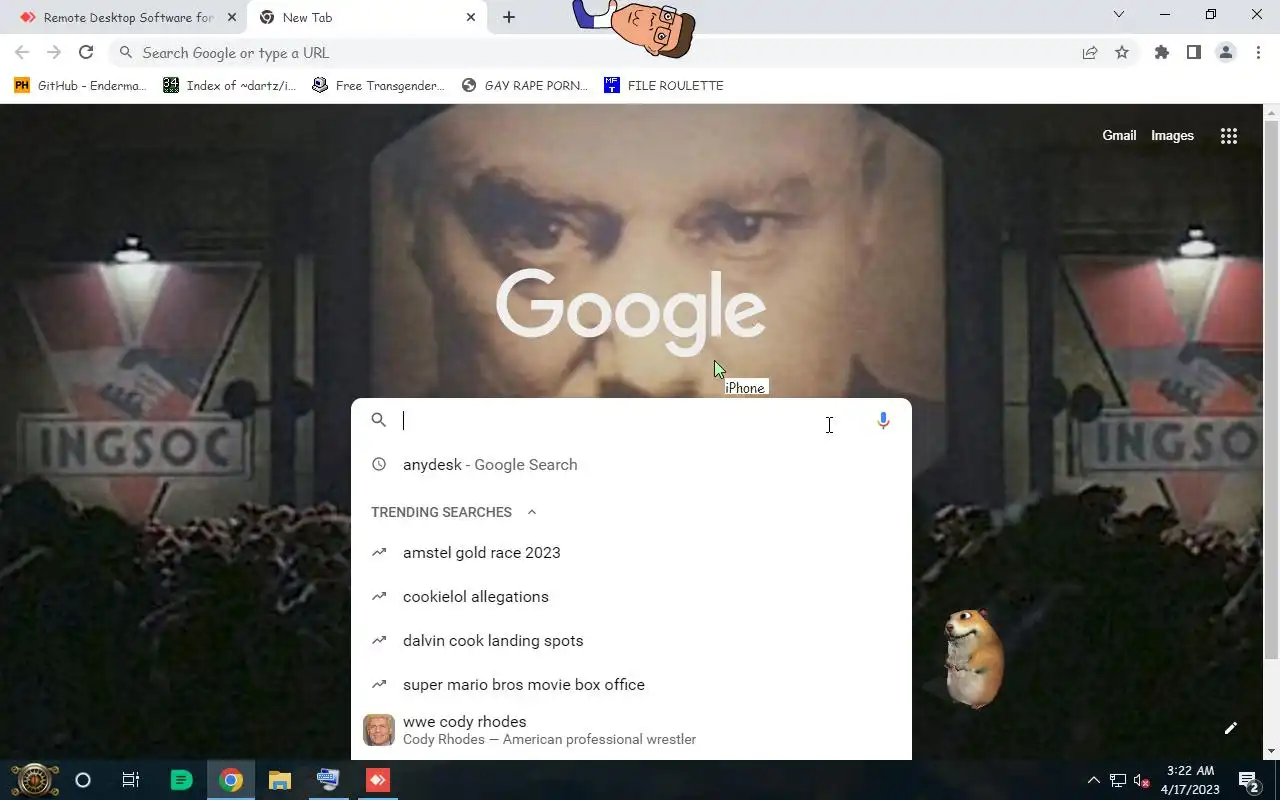Click the Cody Rhodes thumbnail photo

point(379,730)
